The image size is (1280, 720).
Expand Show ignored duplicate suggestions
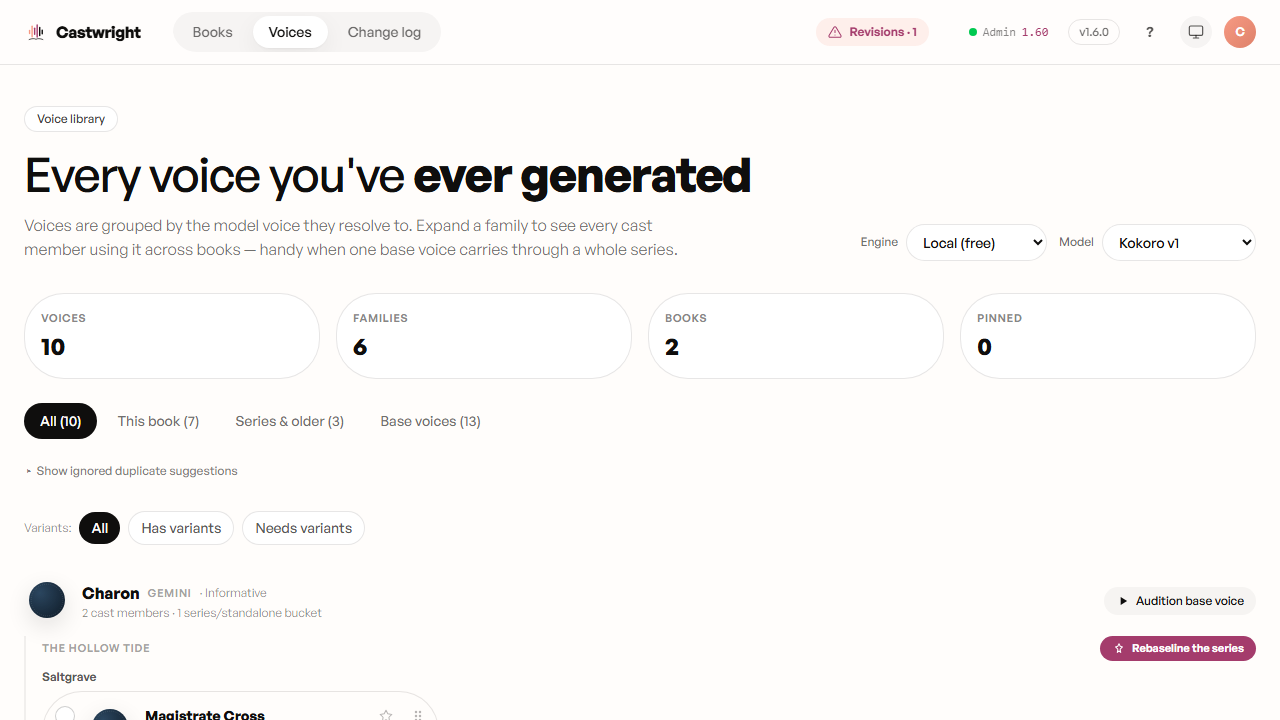click(x=131, y=471)
